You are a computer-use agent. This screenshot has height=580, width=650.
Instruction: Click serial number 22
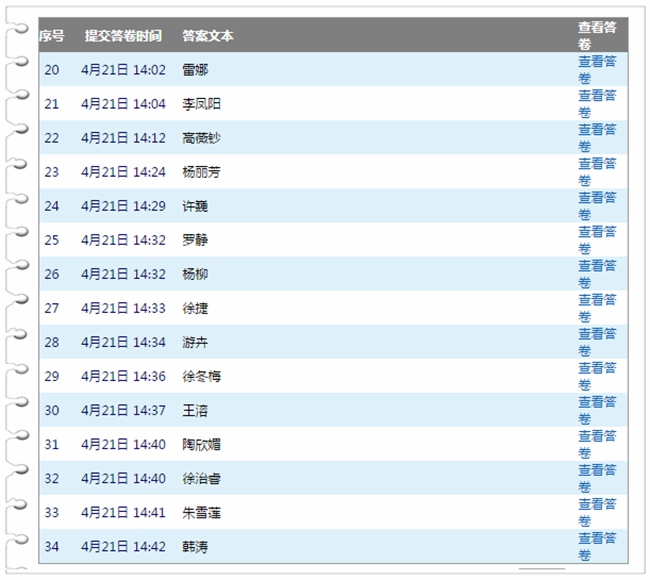(x=52, y=138)
